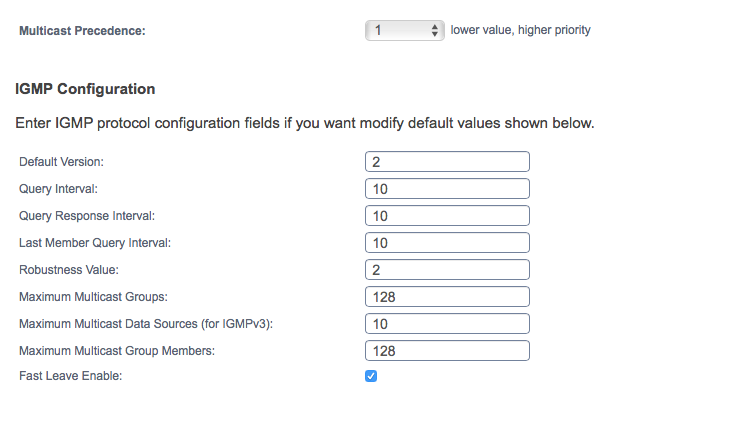Select the Maximum Multicast Data Sources input
Screen dimensions: 729x422
pyautogui.click(x=447, y=324)
